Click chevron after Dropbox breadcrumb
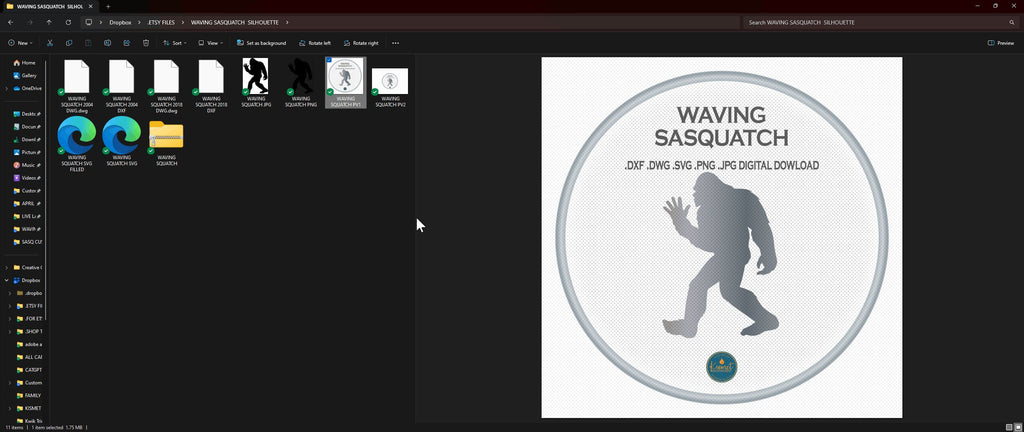The image size is (1024, 432). click(x=139, y=22)
